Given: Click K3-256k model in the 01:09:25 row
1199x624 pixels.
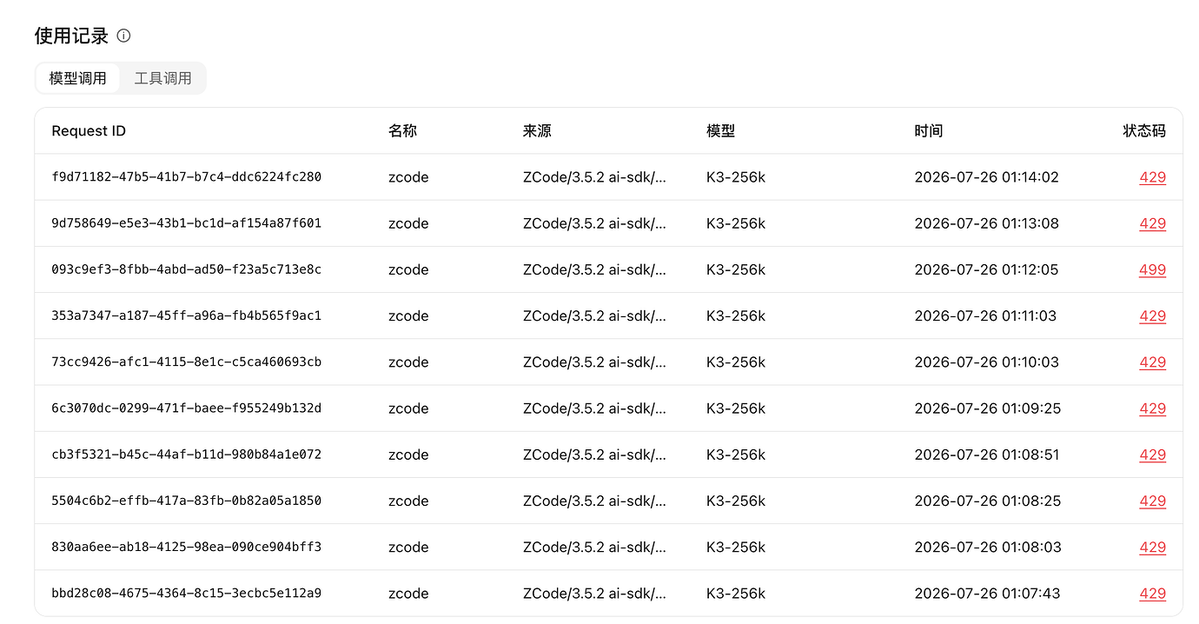Looking at the screenshot, I should coord(736,408).
